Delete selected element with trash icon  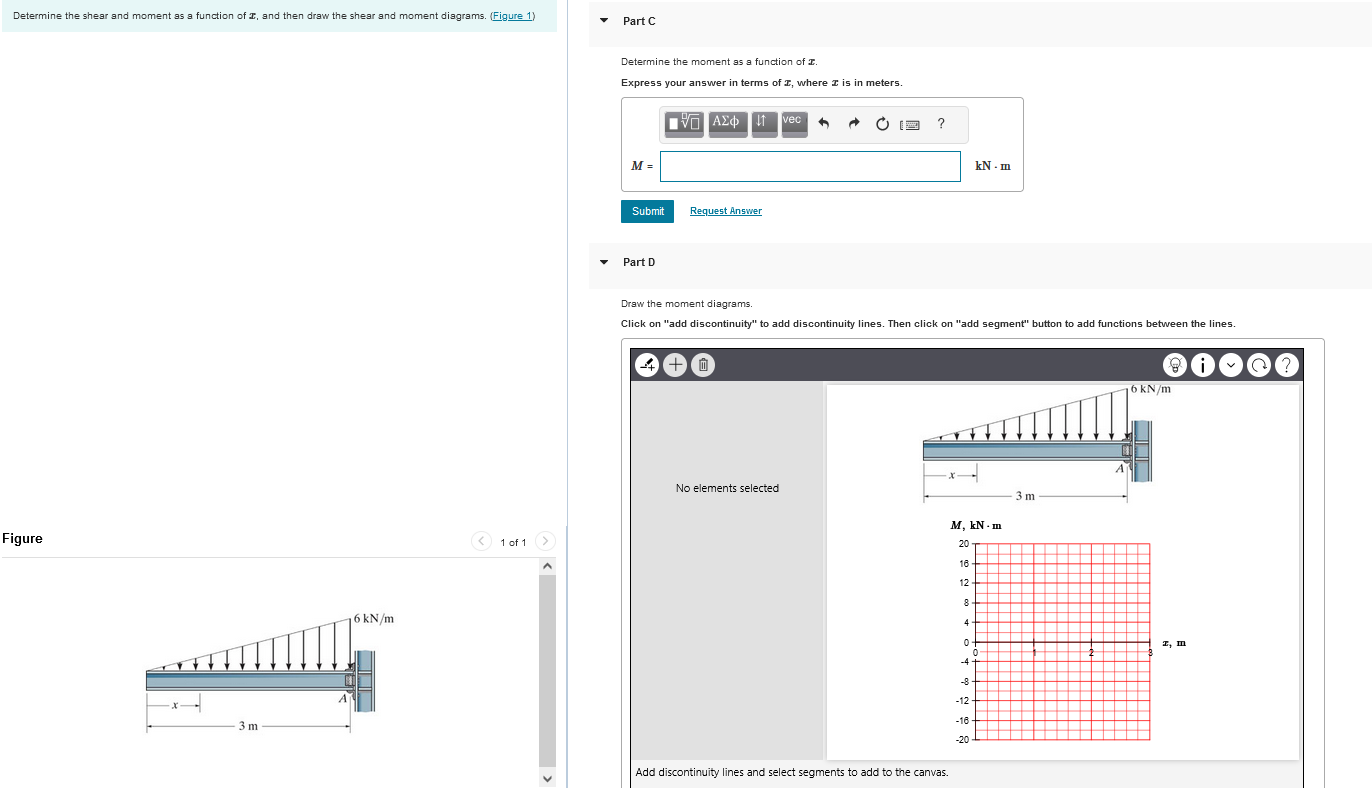(703, 365)
